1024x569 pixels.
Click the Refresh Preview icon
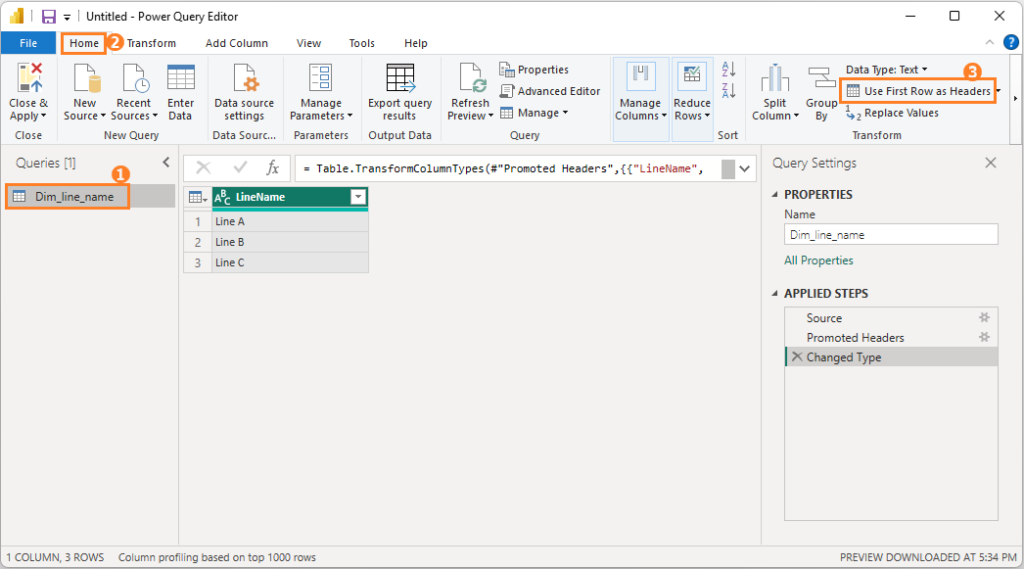(472, 77)
